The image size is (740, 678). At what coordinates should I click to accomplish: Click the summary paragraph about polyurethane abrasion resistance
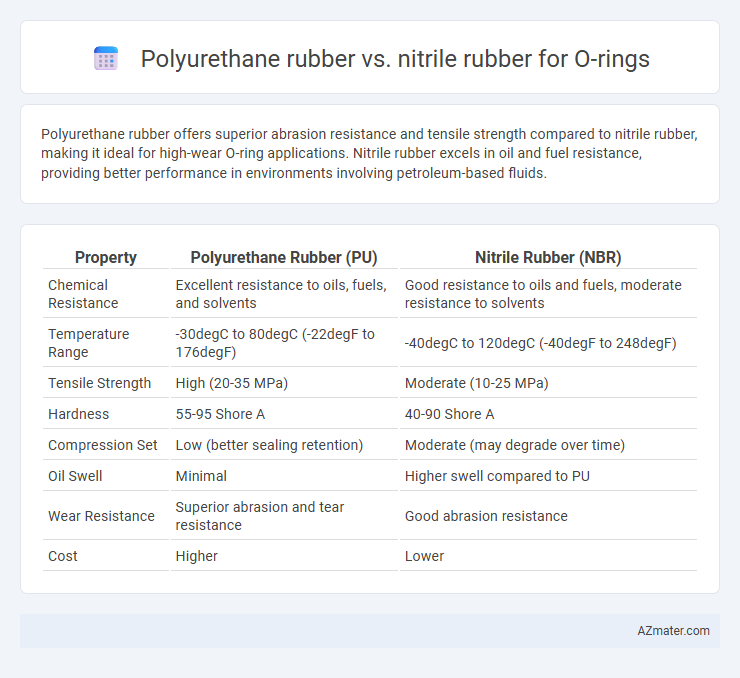[370, 153]
